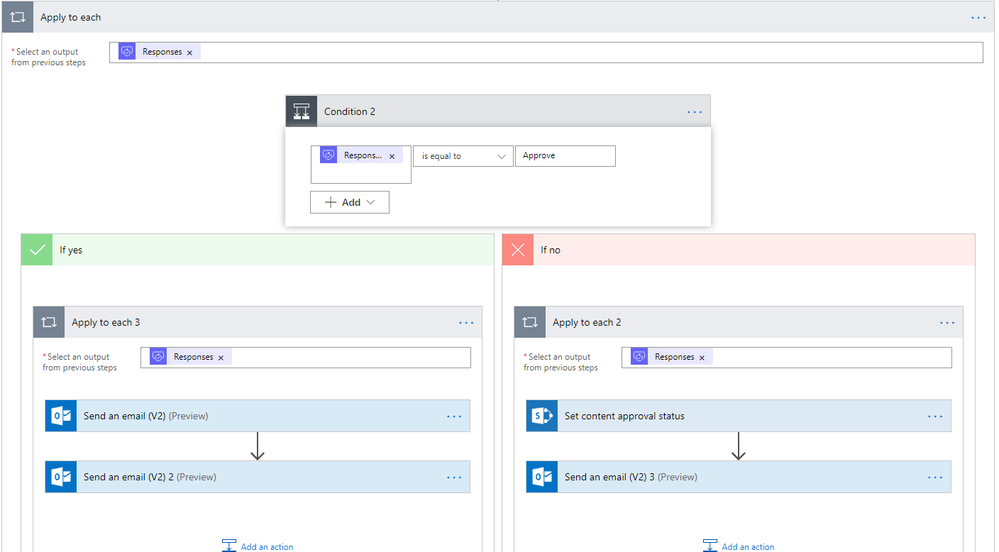Click Responses token icon in Apply to each
The image size is (999, 552).
tap(127, 52)
